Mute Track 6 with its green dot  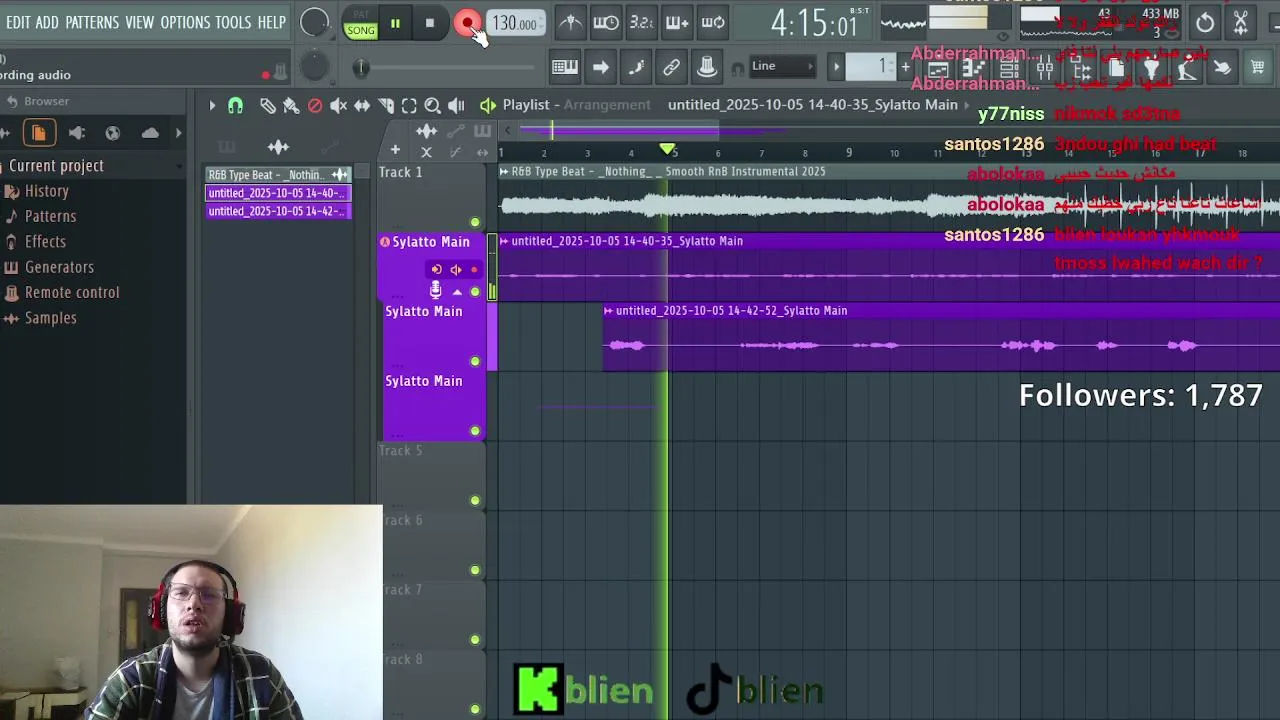[475, 570]
